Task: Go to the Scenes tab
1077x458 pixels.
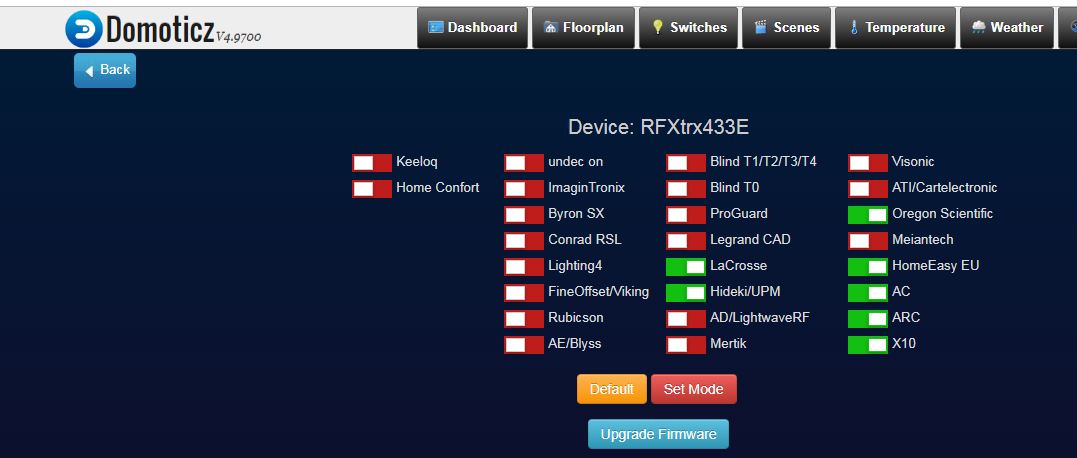Action: 786,27
